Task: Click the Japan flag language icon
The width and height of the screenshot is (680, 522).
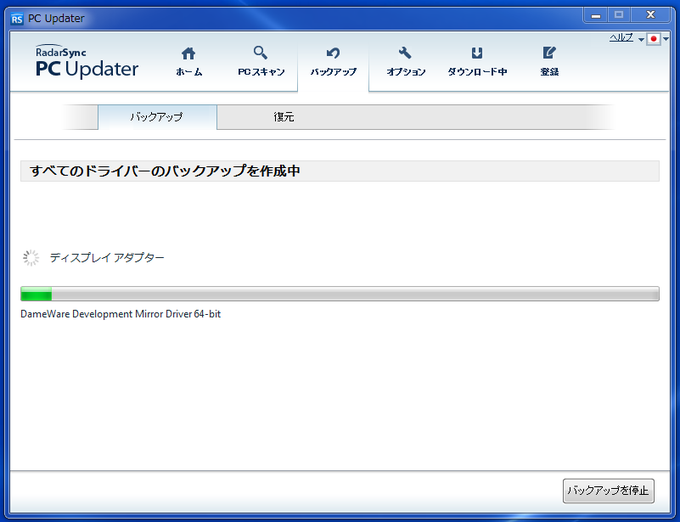Action: [x=653, y=39]
